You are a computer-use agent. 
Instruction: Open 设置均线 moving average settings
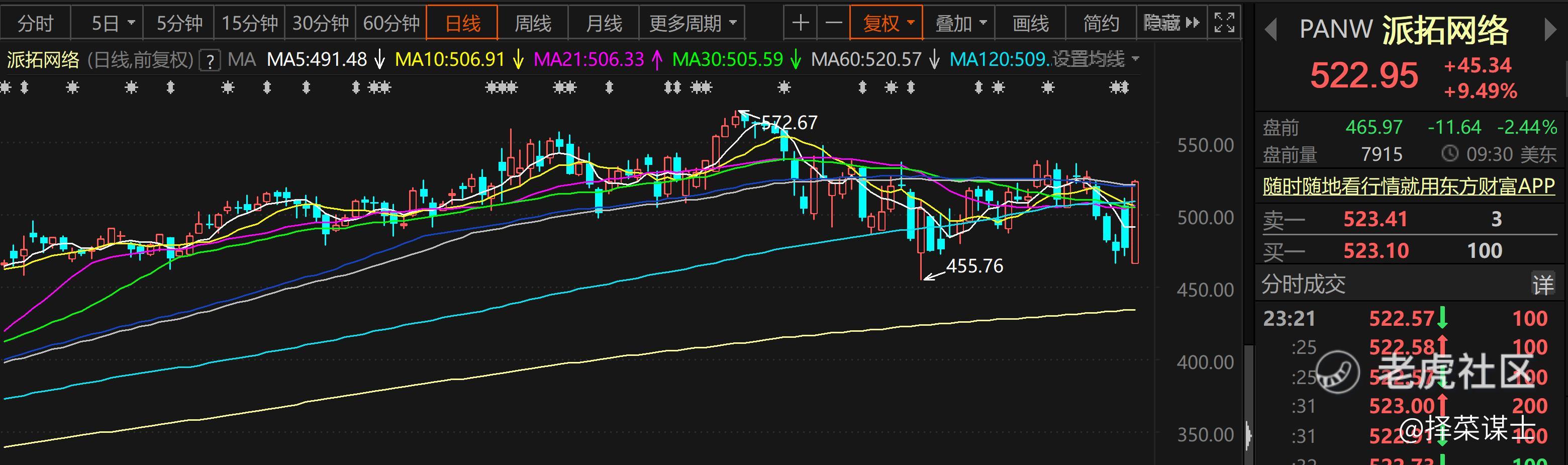click(1096, 59)
